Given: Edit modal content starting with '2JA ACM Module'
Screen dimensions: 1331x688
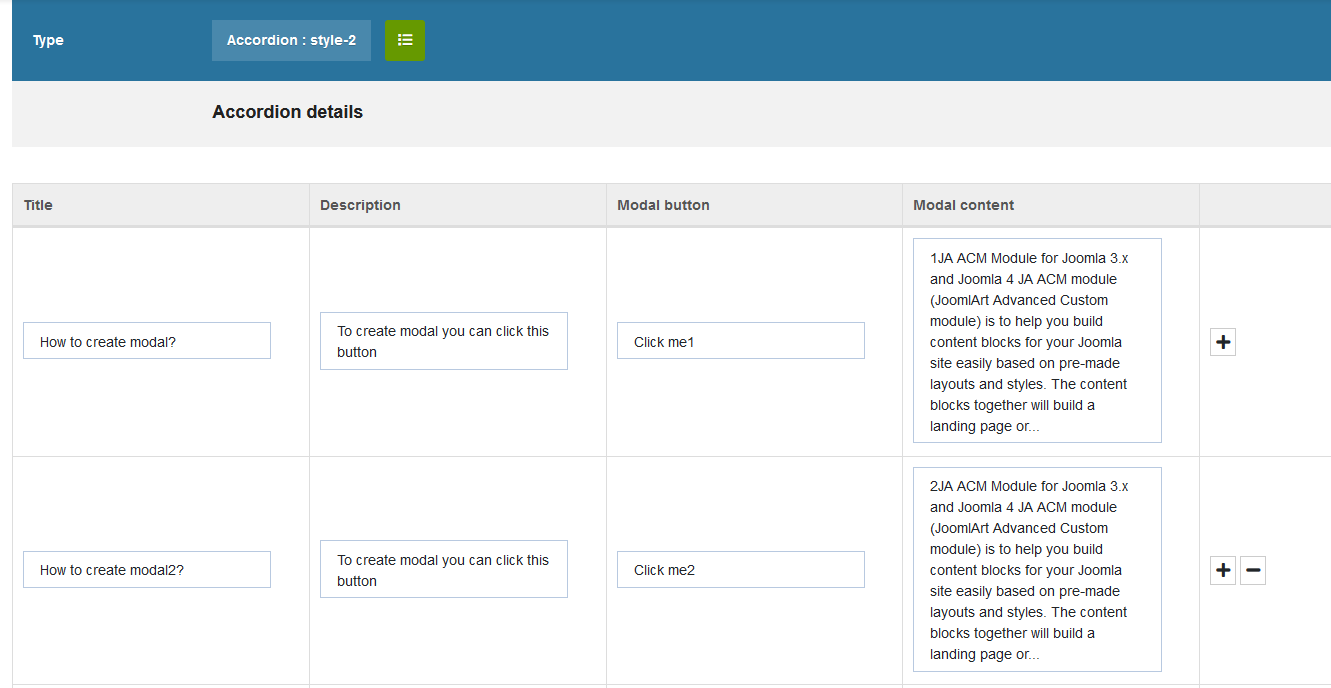Looking at the screenshot, I should coord(1036,570).
